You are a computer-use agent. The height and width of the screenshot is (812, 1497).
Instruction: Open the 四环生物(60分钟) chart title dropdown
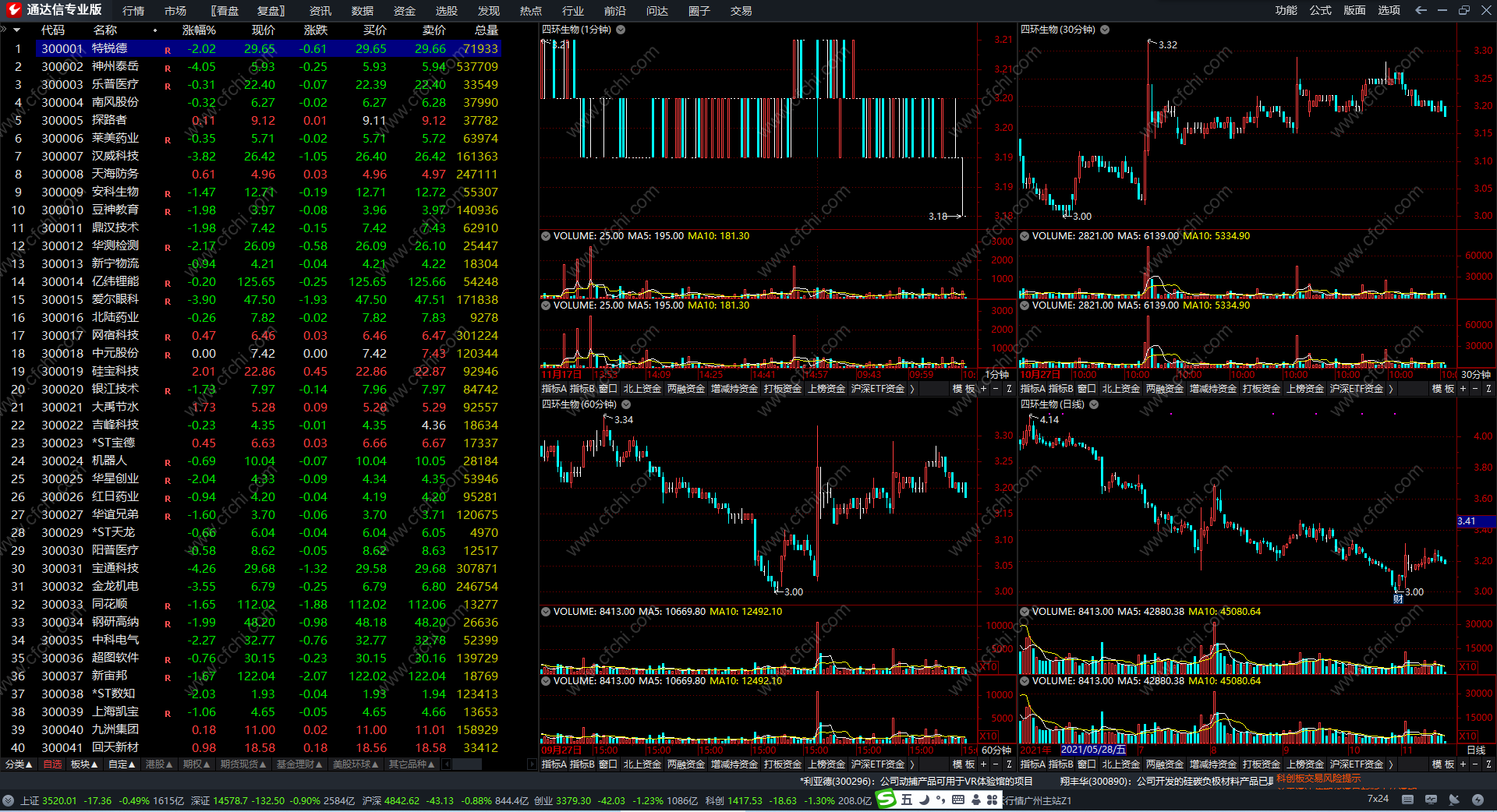click(626, 404)
